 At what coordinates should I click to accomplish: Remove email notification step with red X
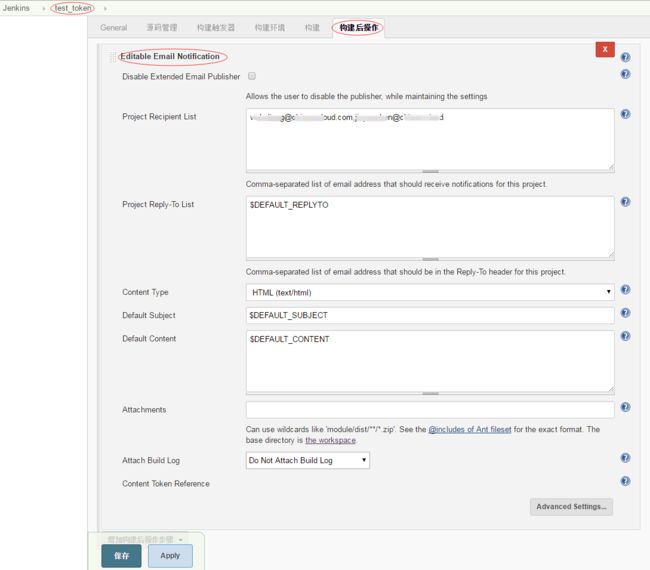click(605, 49)
